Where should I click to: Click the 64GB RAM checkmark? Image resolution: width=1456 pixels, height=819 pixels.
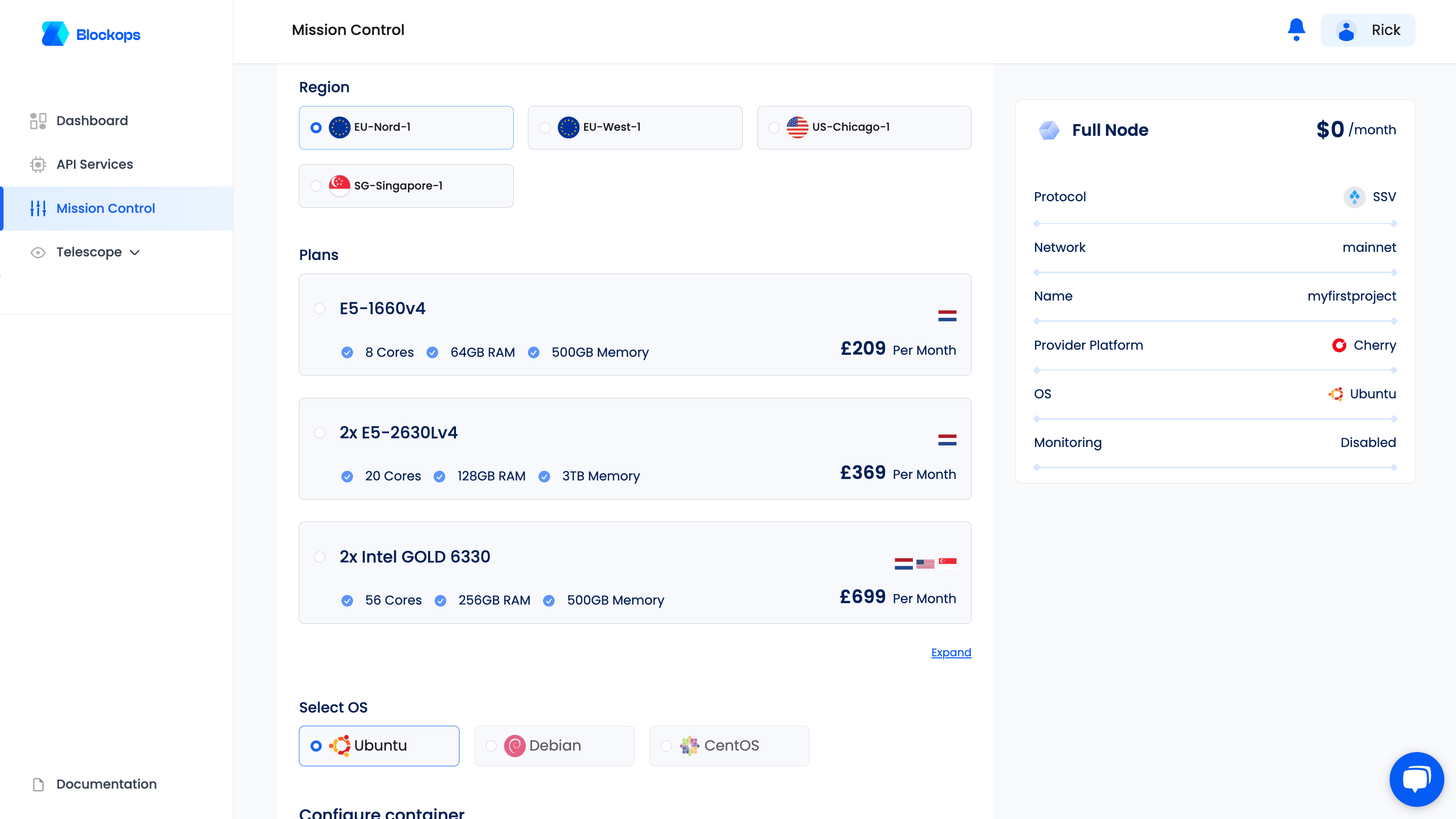(432, 352)
